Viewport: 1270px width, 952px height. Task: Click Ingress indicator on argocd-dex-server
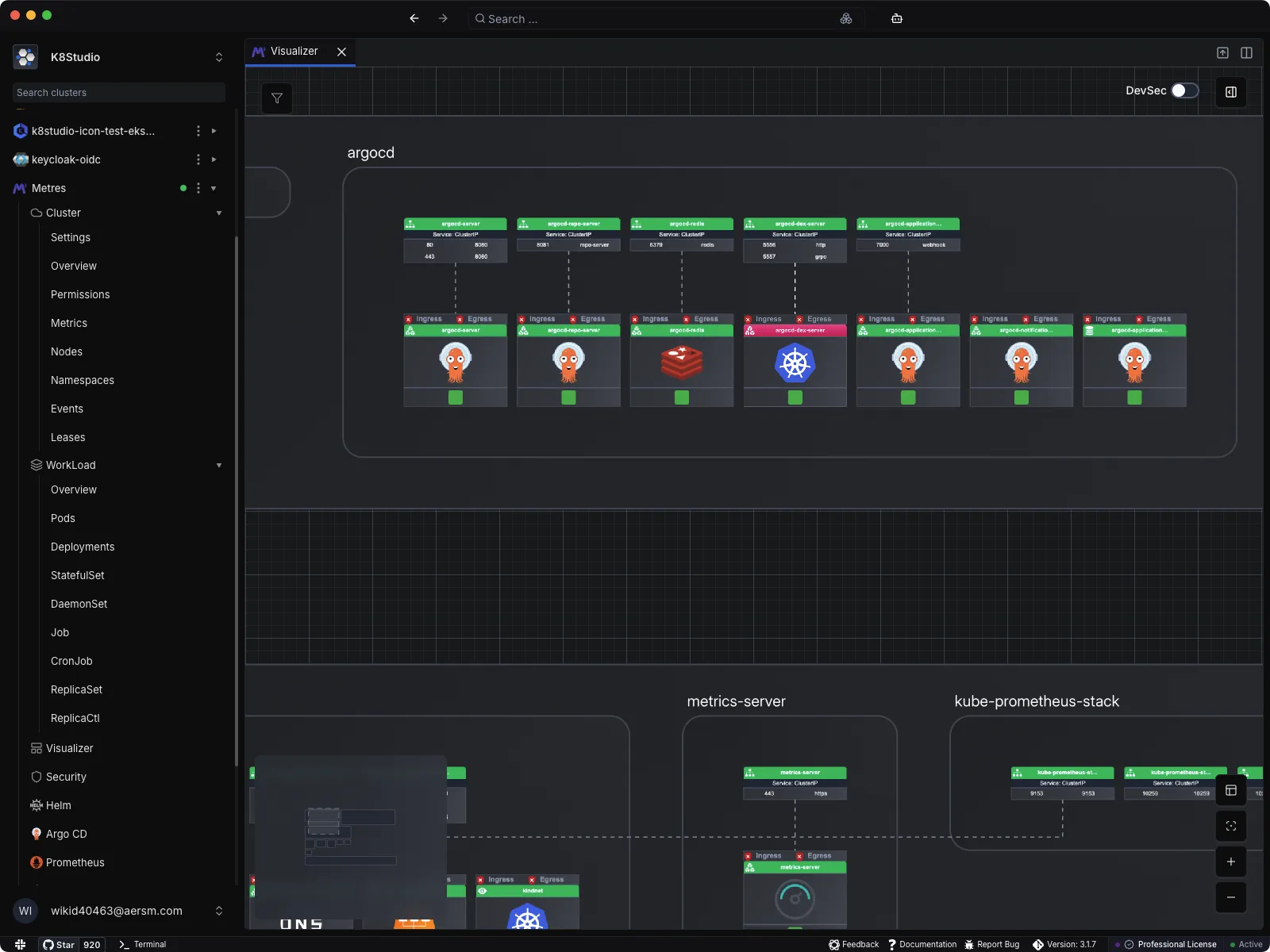click(763, 319)
